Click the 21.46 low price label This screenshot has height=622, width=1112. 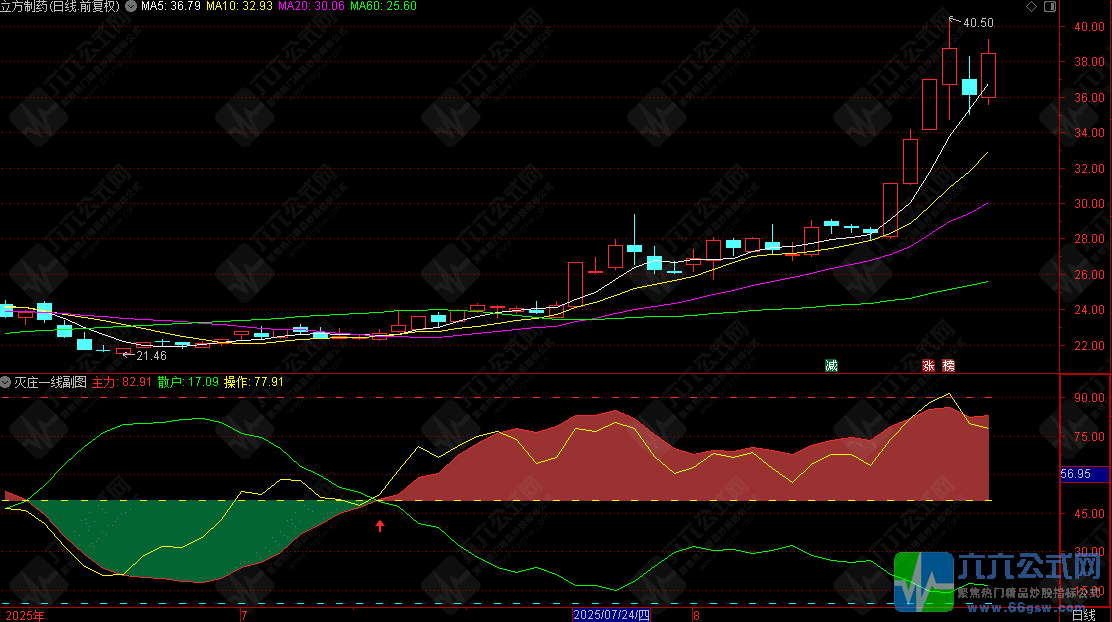(152, 356)
